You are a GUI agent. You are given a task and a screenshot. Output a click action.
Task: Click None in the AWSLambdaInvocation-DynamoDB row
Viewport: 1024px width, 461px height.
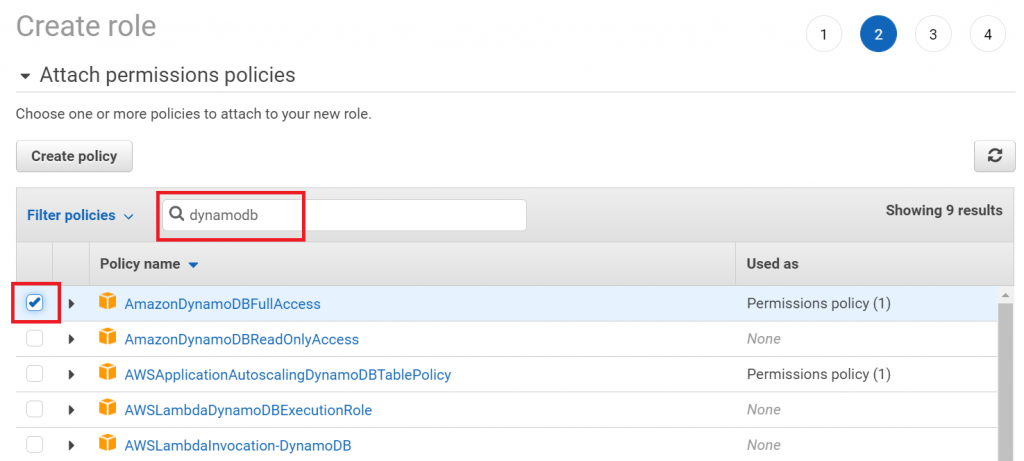(x=763, y=445)
